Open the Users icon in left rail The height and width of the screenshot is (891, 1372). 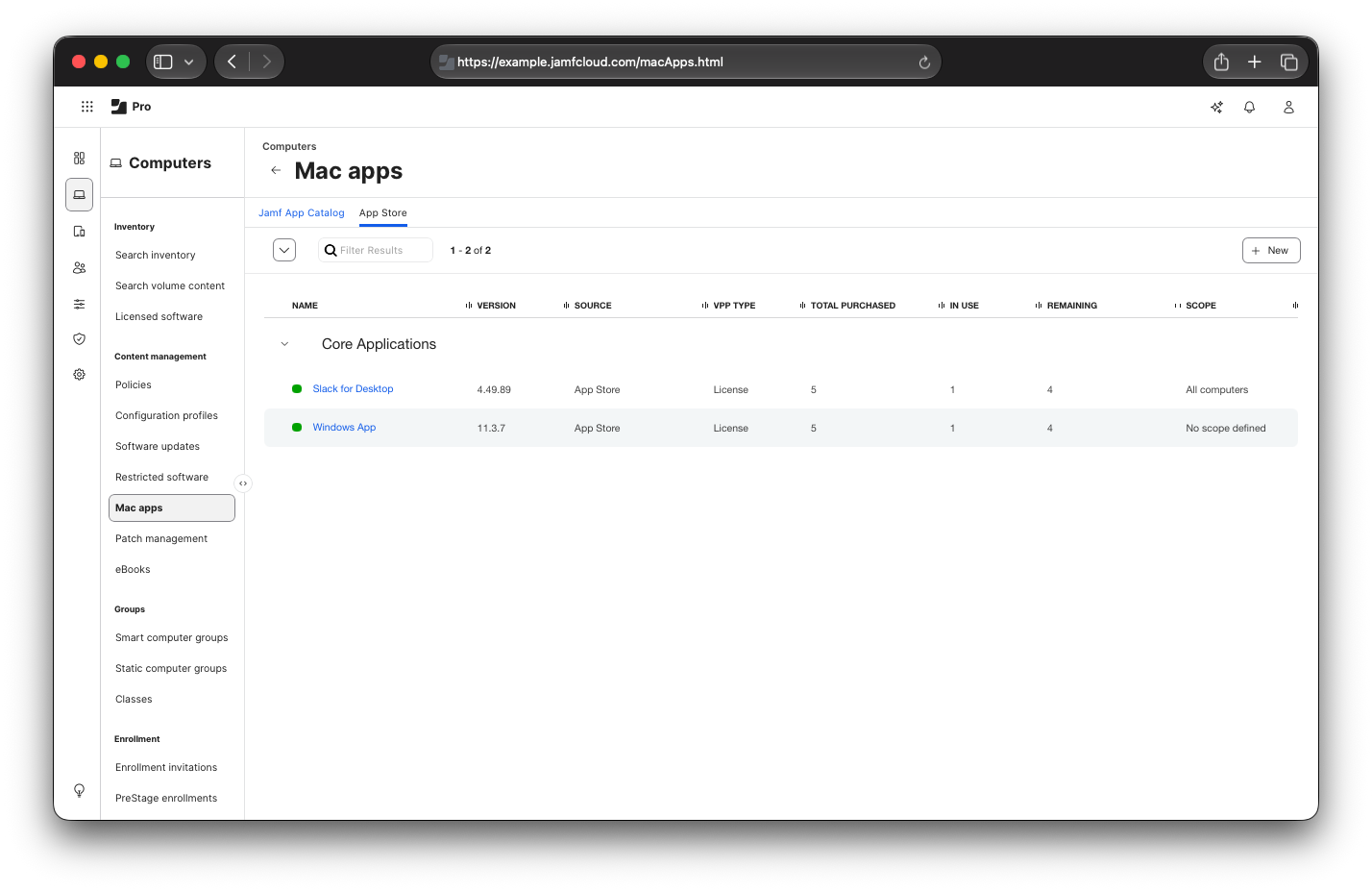(x=79, y=267)
